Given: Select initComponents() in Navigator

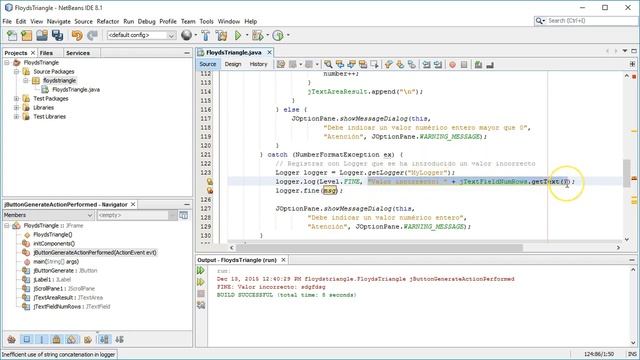Looking at the screenshot, I should [54, 244].
